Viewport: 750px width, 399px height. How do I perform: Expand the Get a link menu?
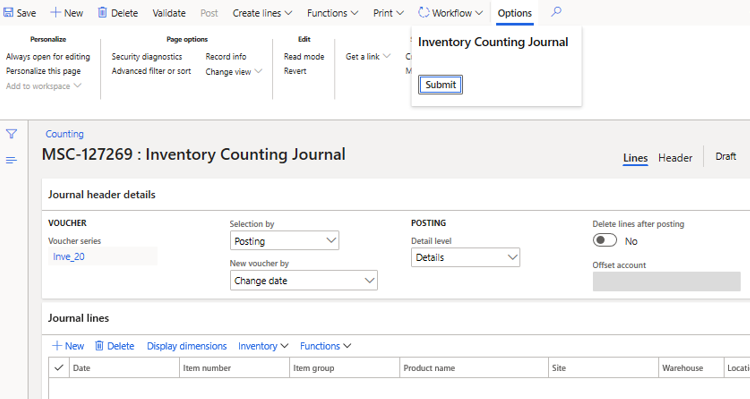coord(368,56)
